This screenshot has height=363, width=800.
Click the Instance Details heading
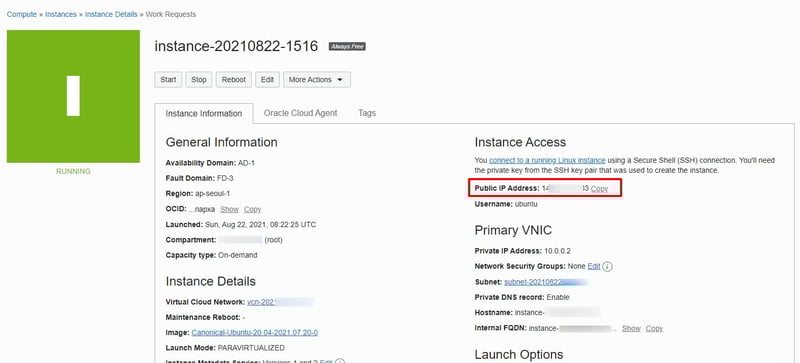coord(211,281)
